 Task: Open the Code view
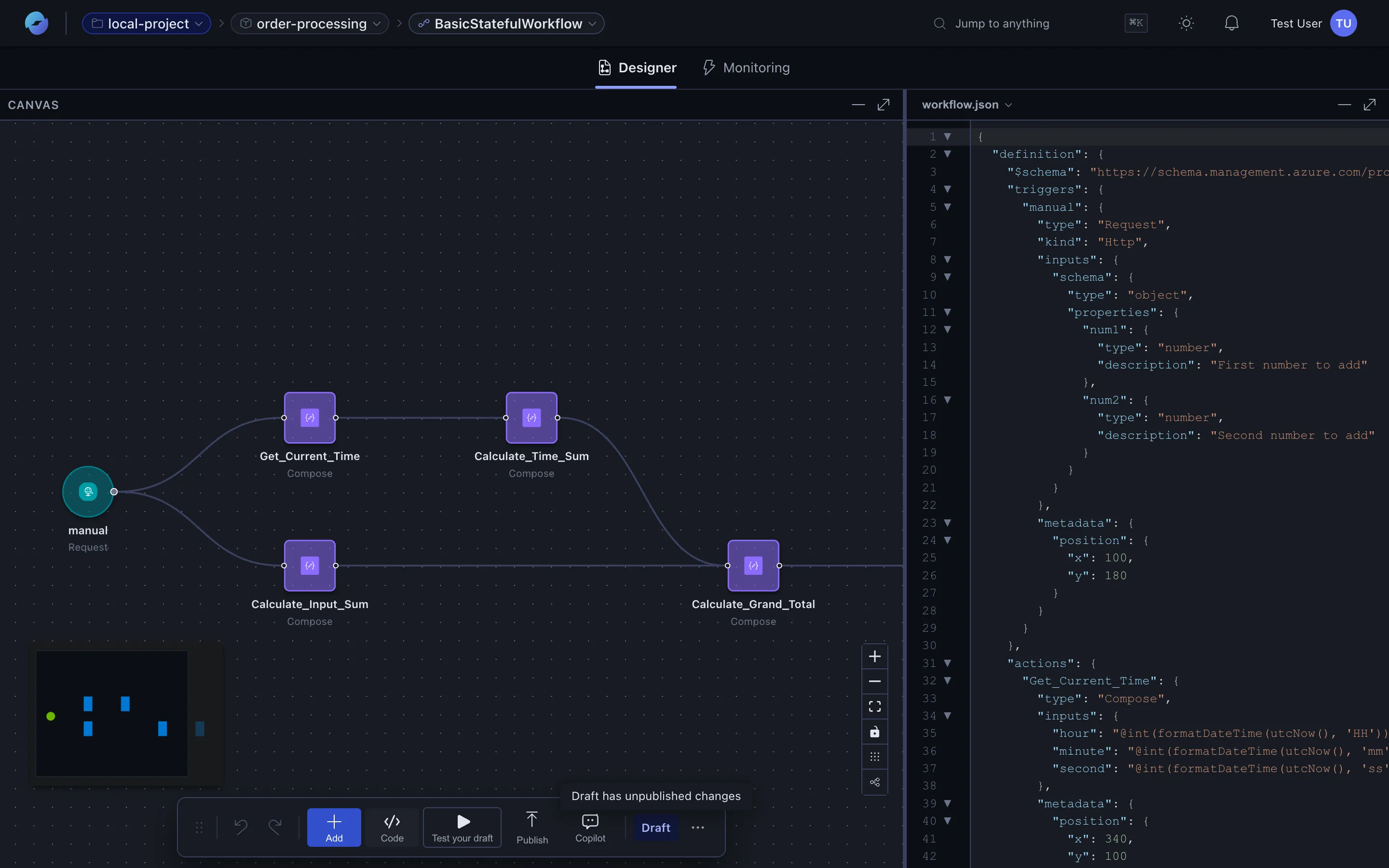coord(392,827)
